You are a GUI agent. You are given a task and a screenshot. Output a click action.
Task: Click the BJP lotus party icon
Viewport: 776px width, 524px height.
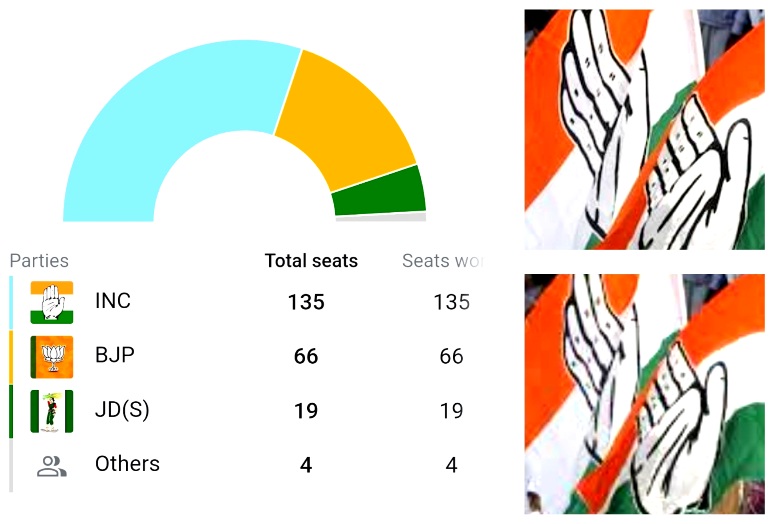pos(52,356)
